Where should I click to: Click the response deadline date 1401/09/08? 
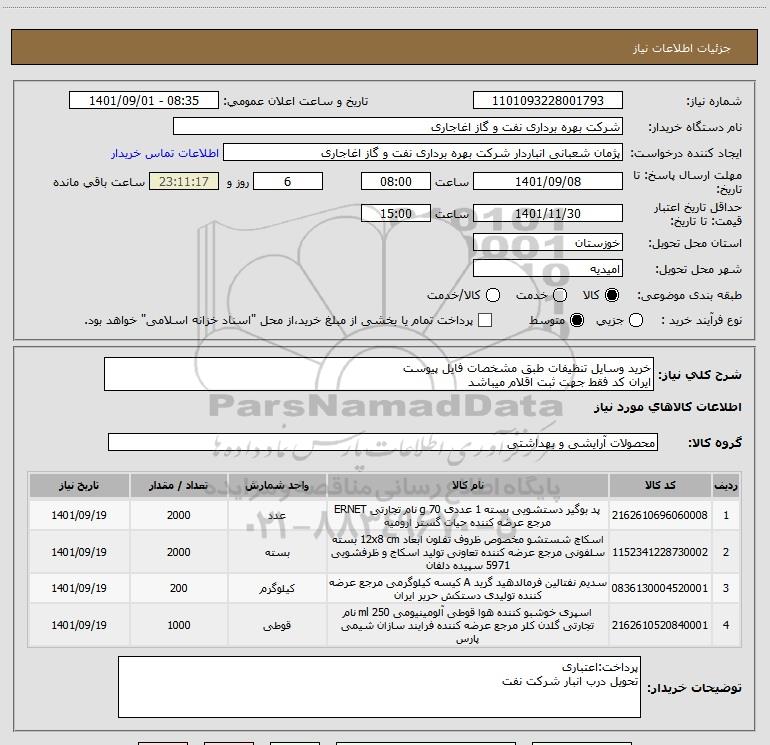(x=548, y=181)
